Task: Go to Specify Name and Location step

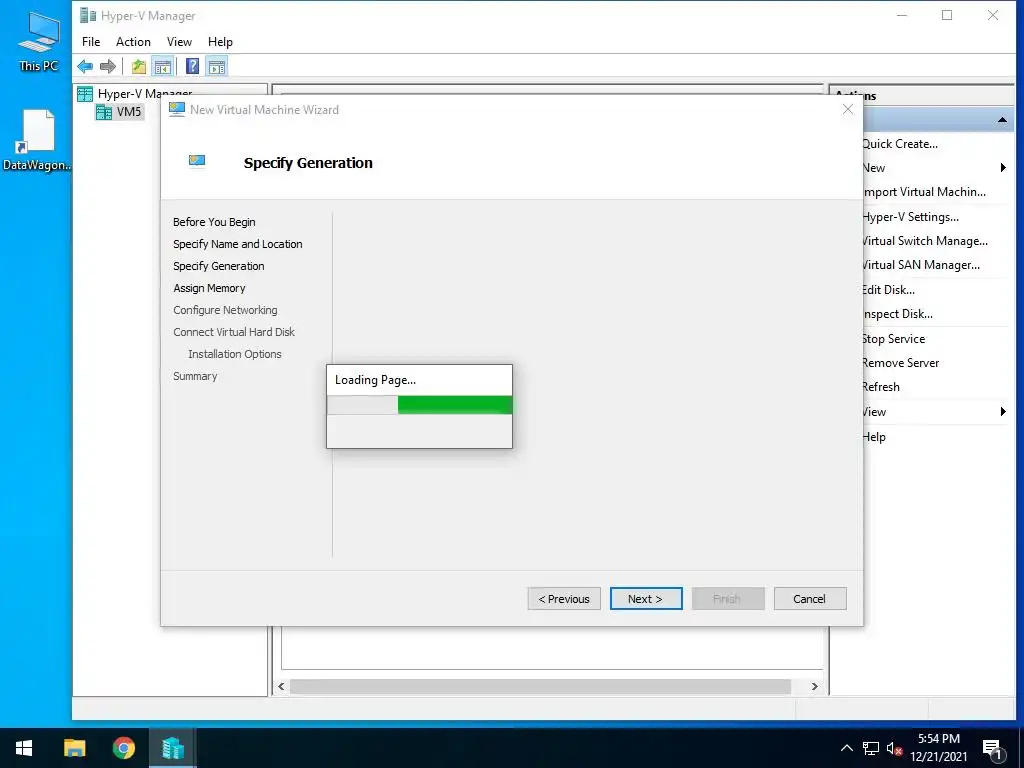Action: click(x=238, y=244)
